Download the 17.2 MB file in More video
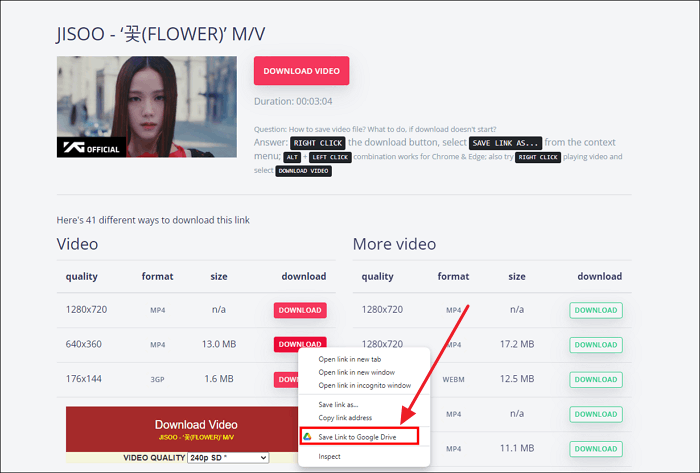 [596, 344]
